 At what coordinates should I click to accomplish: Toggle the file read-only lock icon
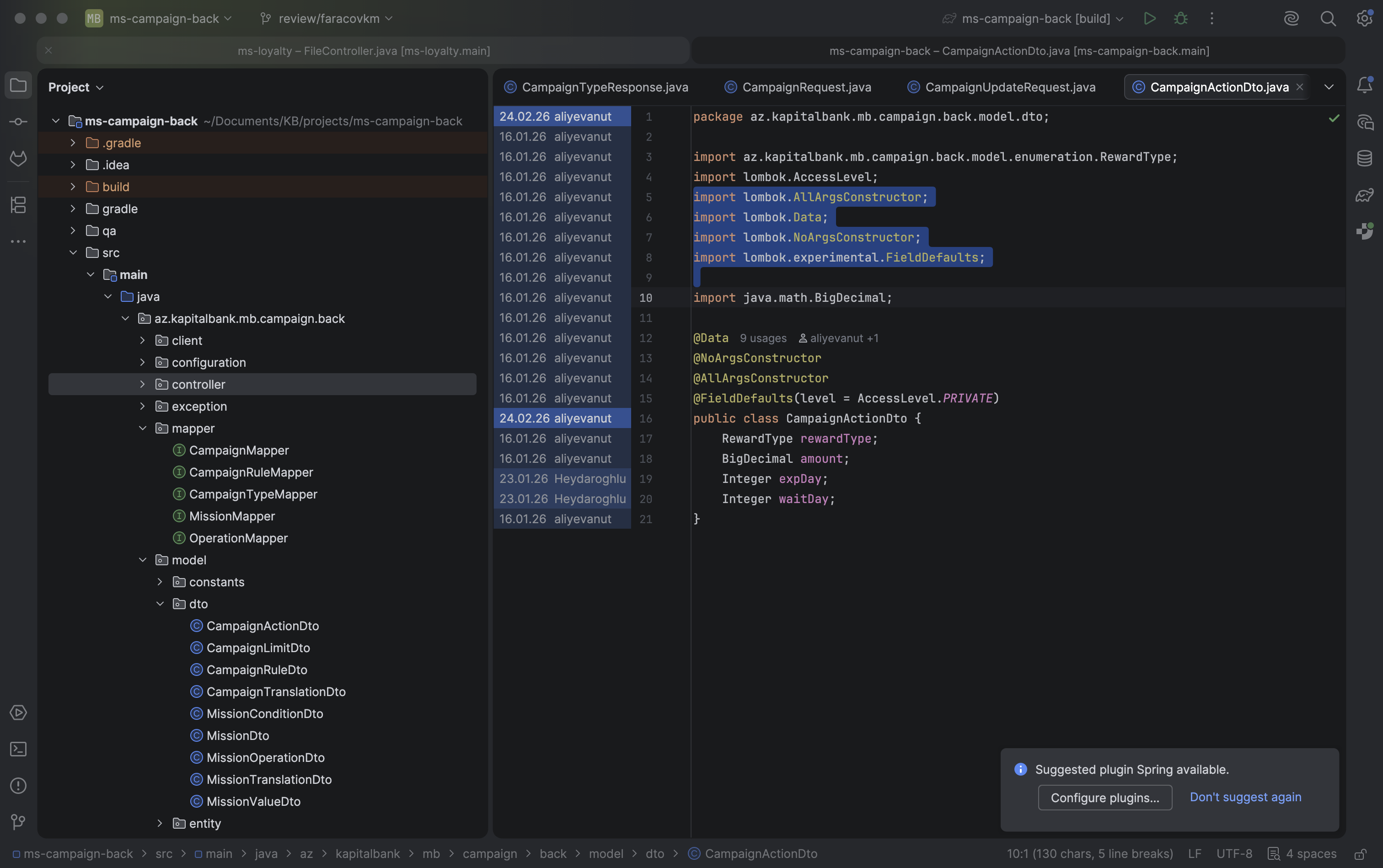pyautogui.click(x=1360, y=854)
